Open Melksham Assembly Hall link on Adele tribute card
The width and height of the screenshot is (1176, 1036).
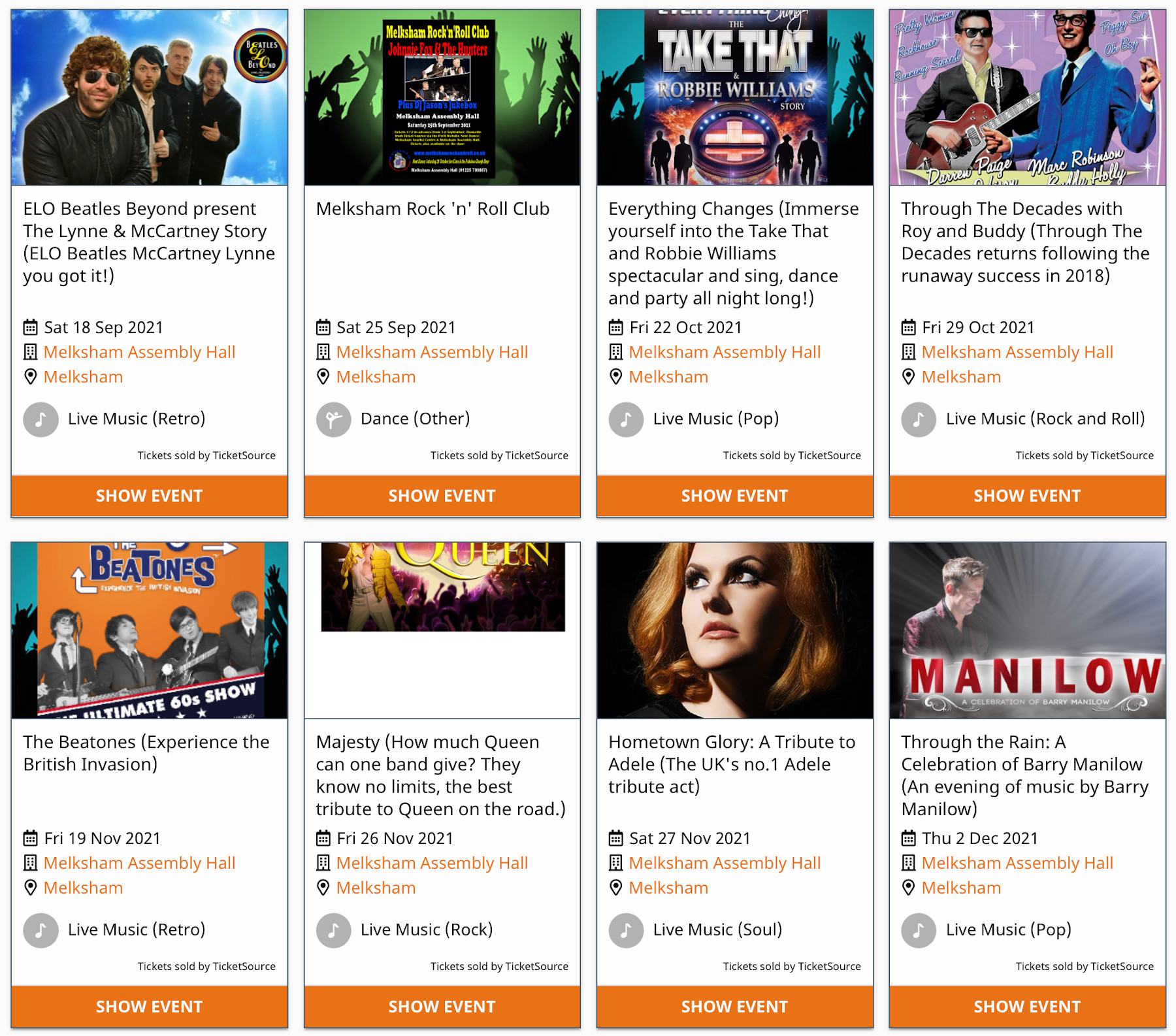coord(725,863)
